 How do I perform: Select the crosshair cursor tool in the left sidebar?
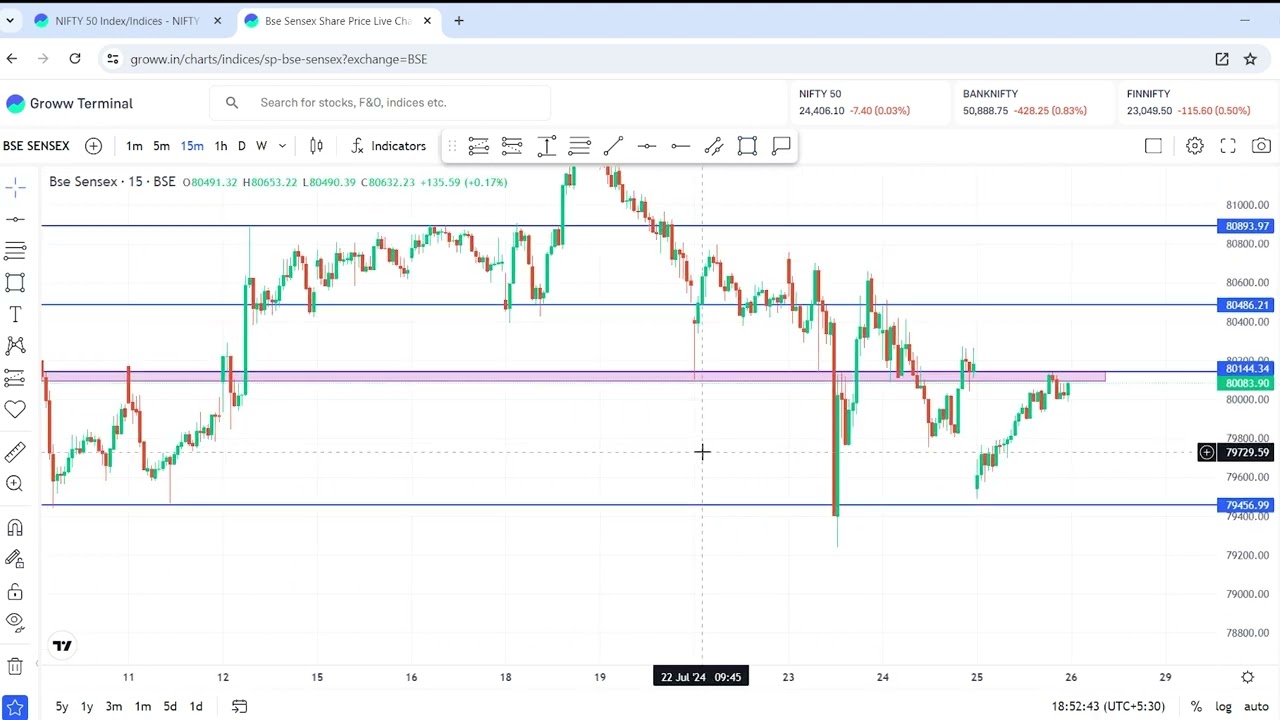(x=15, y=187)
